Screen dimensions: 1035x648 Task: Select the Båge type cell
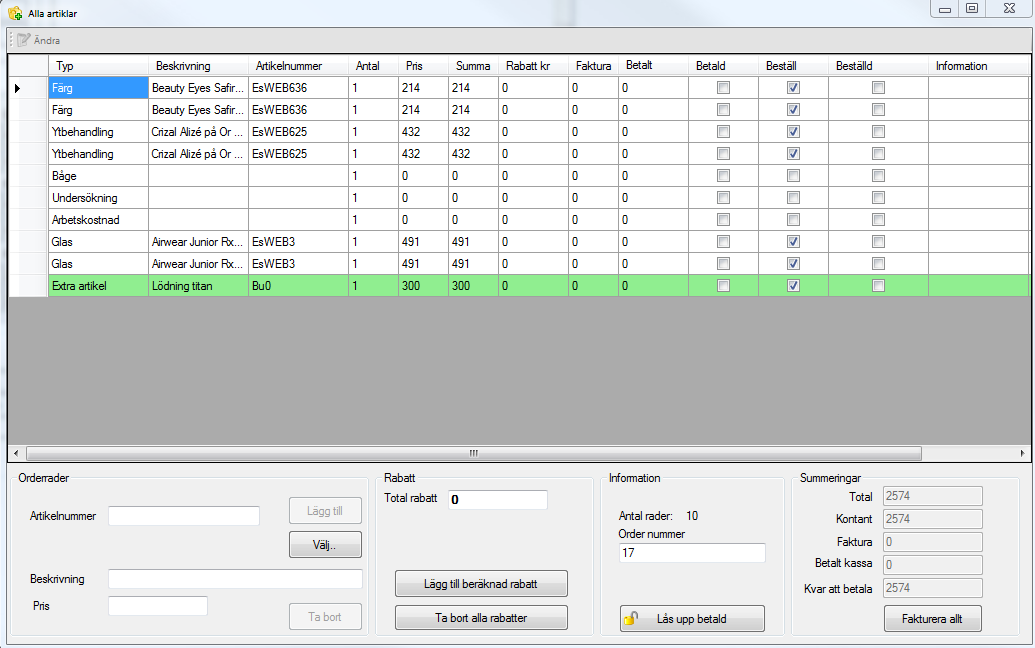[98, 176]
